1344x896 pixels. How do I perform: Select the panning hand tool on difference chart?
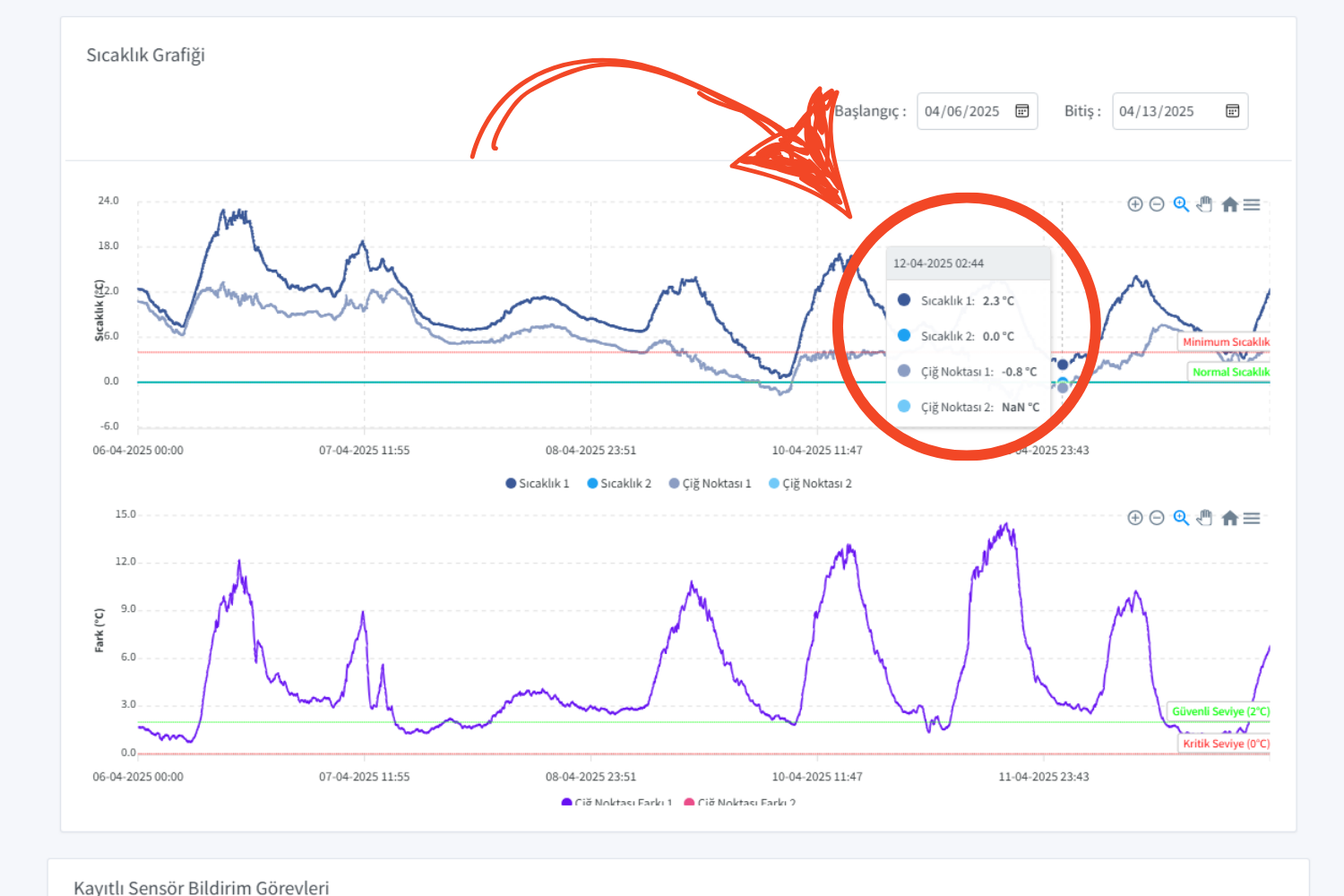[1204, 517]
